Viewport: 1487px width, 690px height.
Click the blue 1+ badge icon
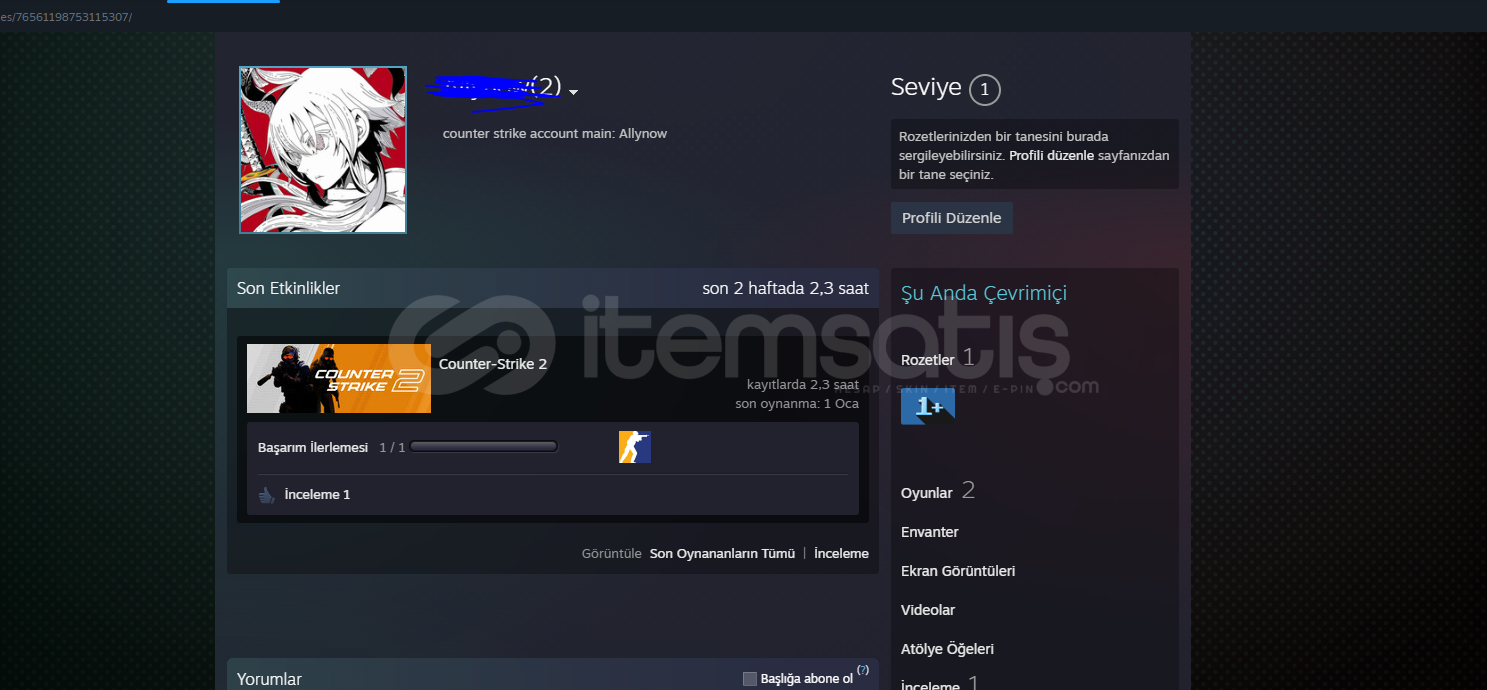[928, 406]
